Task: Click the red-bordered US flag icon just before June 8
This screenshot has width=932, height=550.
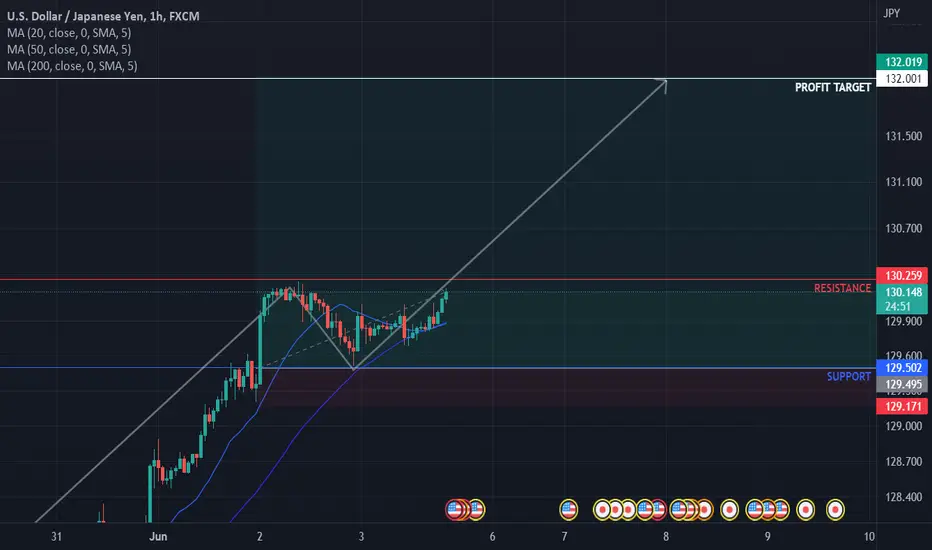Action: [x=659, y=510]
